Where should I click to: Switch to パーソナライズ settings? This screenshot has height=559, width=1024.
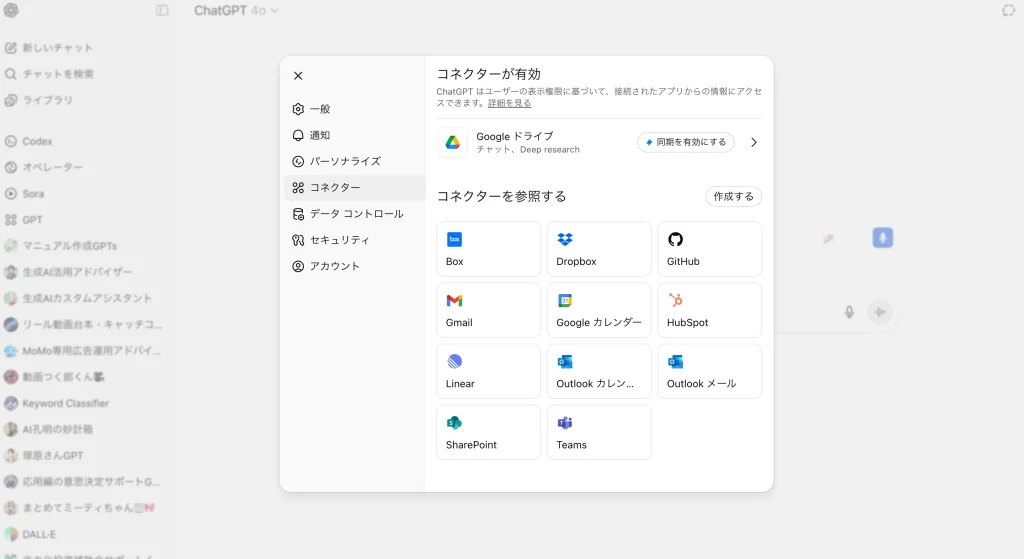355,161
